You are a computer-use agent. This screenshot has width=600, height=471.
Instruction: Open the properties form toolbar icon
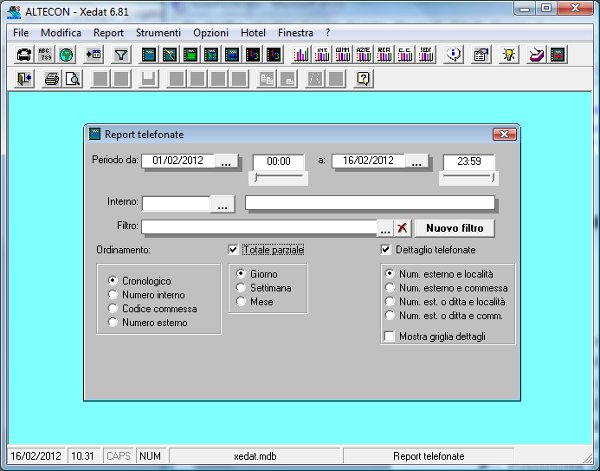click(x=481, y=55)
